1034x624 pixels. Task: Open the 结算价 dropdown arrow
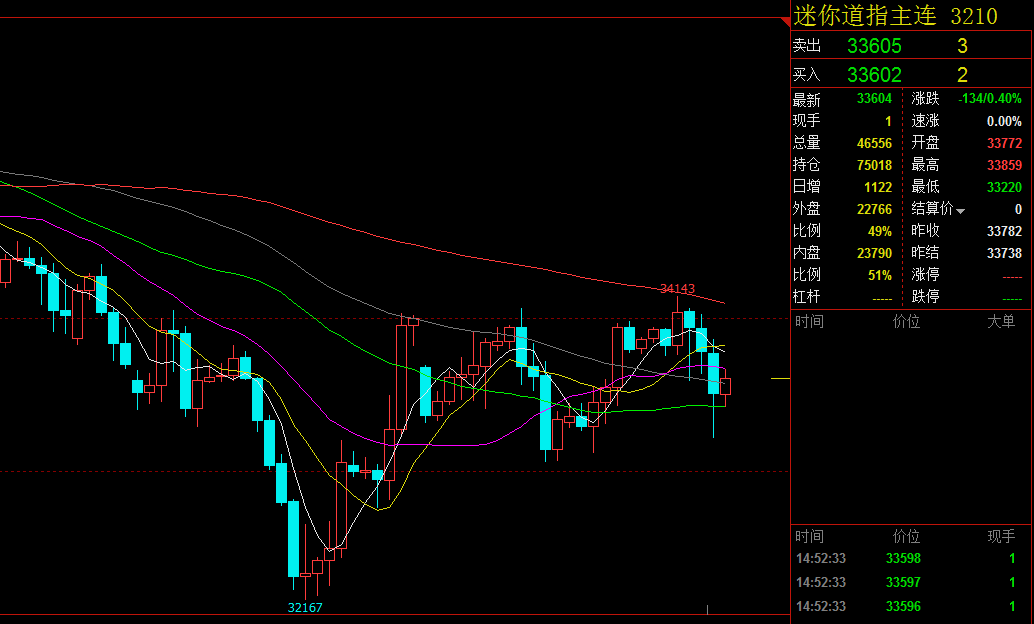960,211
